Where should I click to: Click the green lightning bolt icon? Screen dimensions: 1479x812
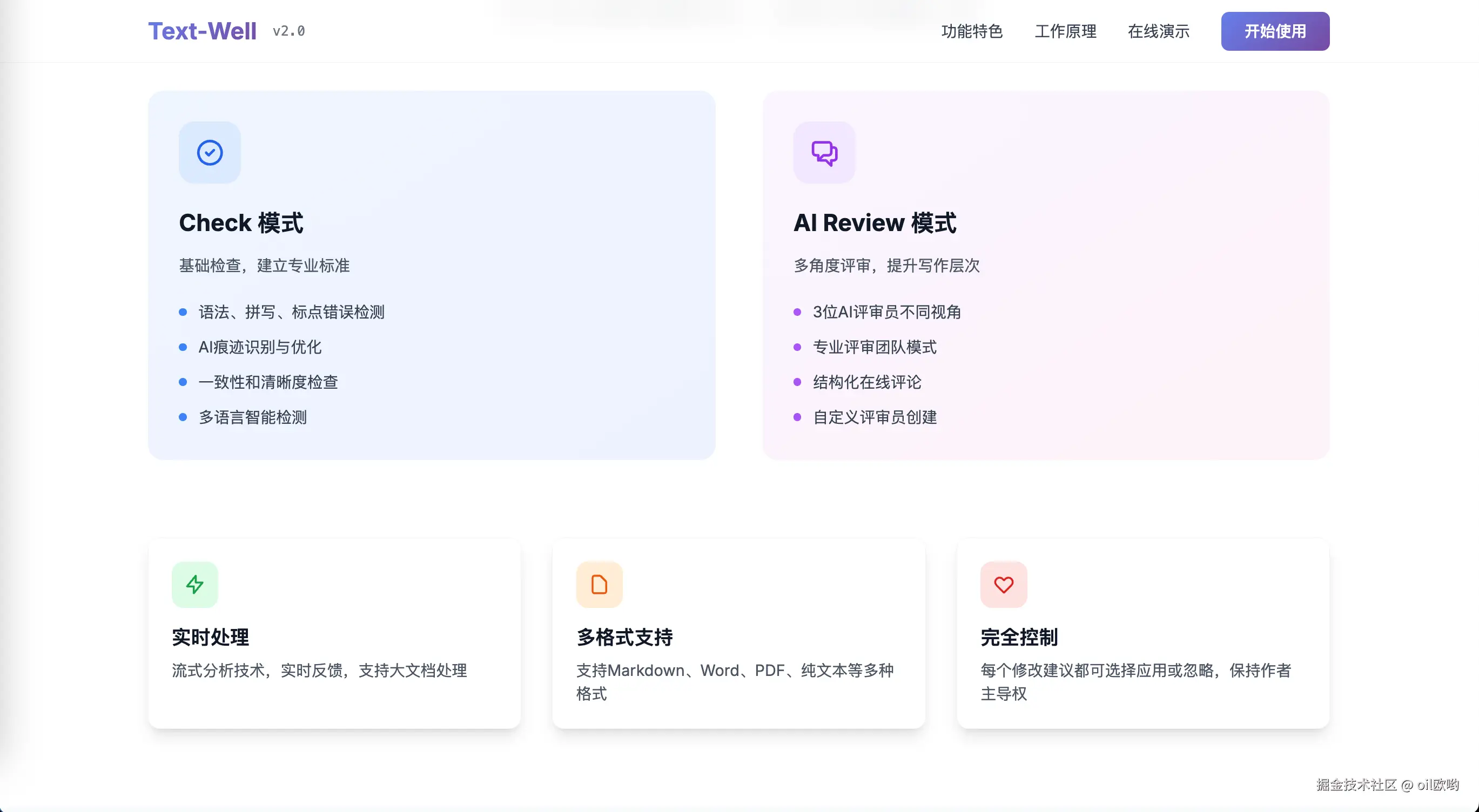click(194, 584)
